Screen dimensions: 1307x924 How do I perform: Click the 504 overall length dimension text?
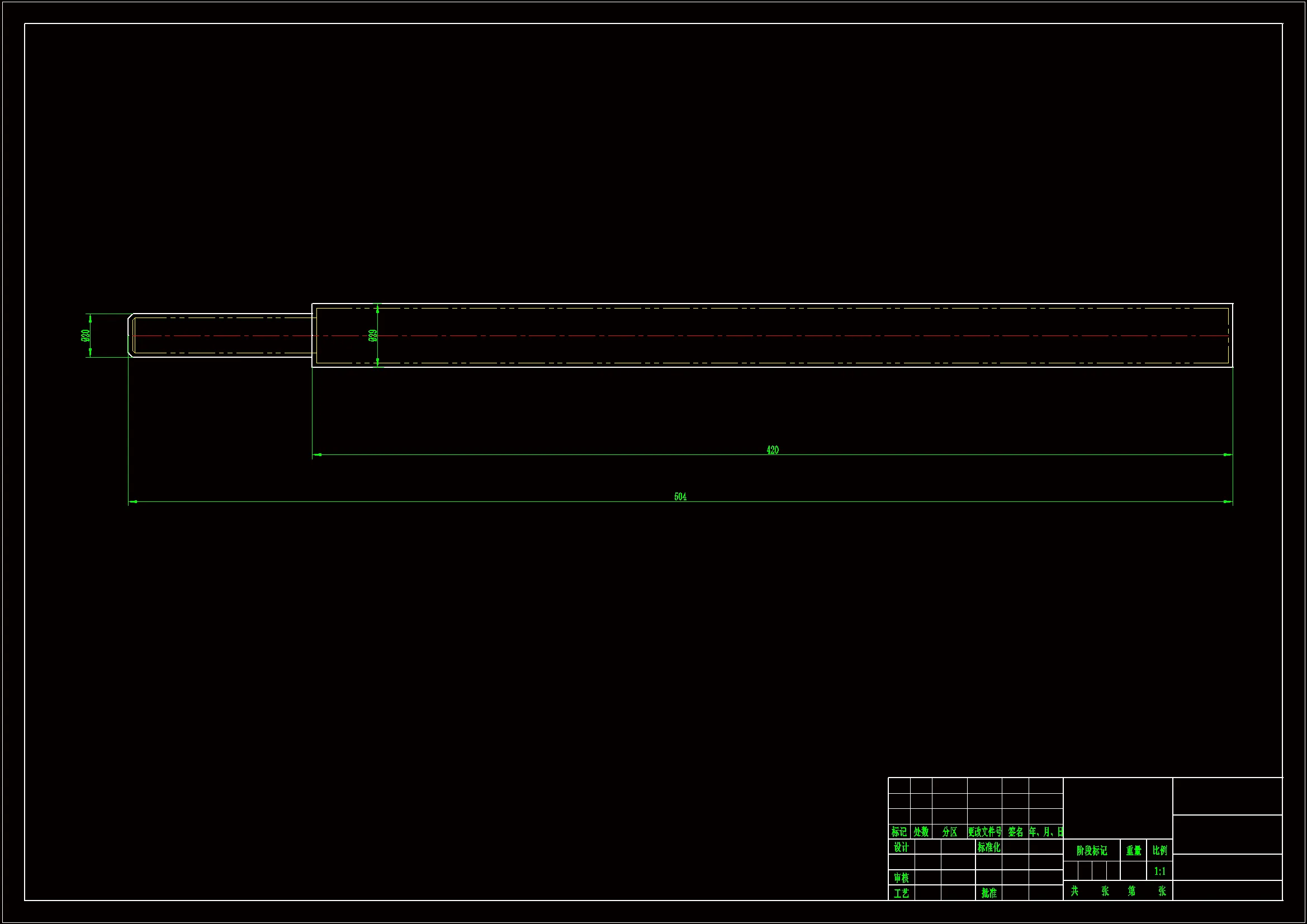680,497
